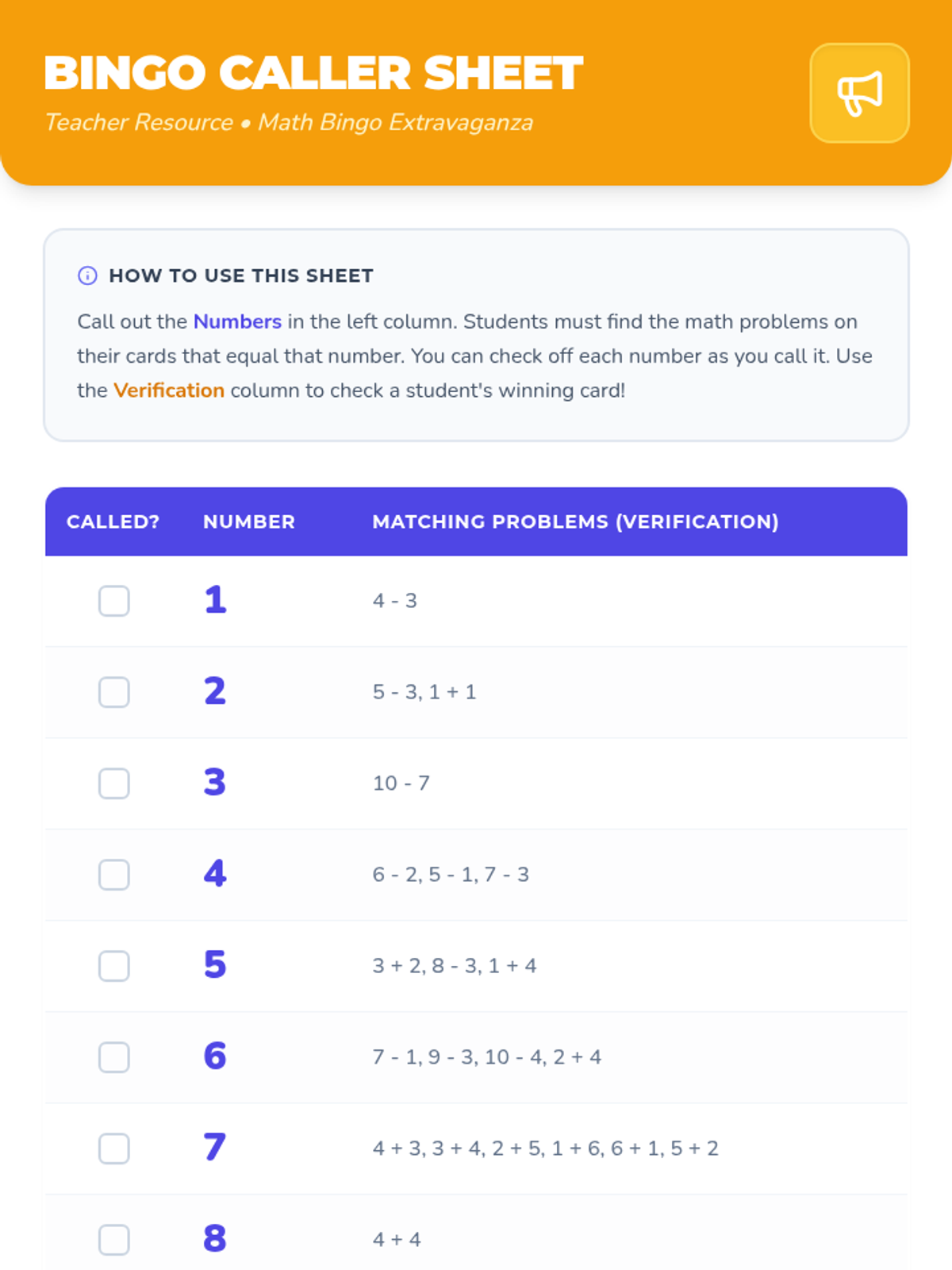Click the '4 - 3' verification problem
This screenshot has width=952, height=1270.
pos(395,601)
